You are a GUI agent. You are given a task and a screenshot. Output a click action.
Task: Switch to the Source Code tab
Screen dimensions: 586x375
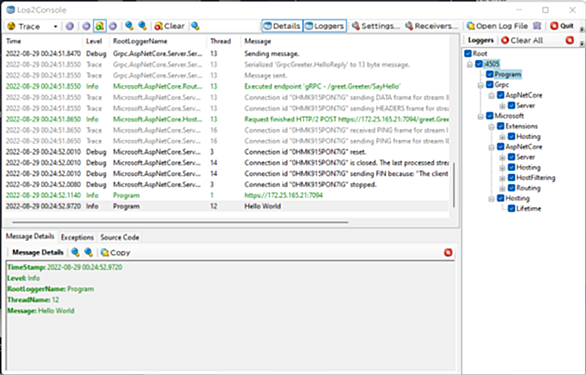coord(120,237)
